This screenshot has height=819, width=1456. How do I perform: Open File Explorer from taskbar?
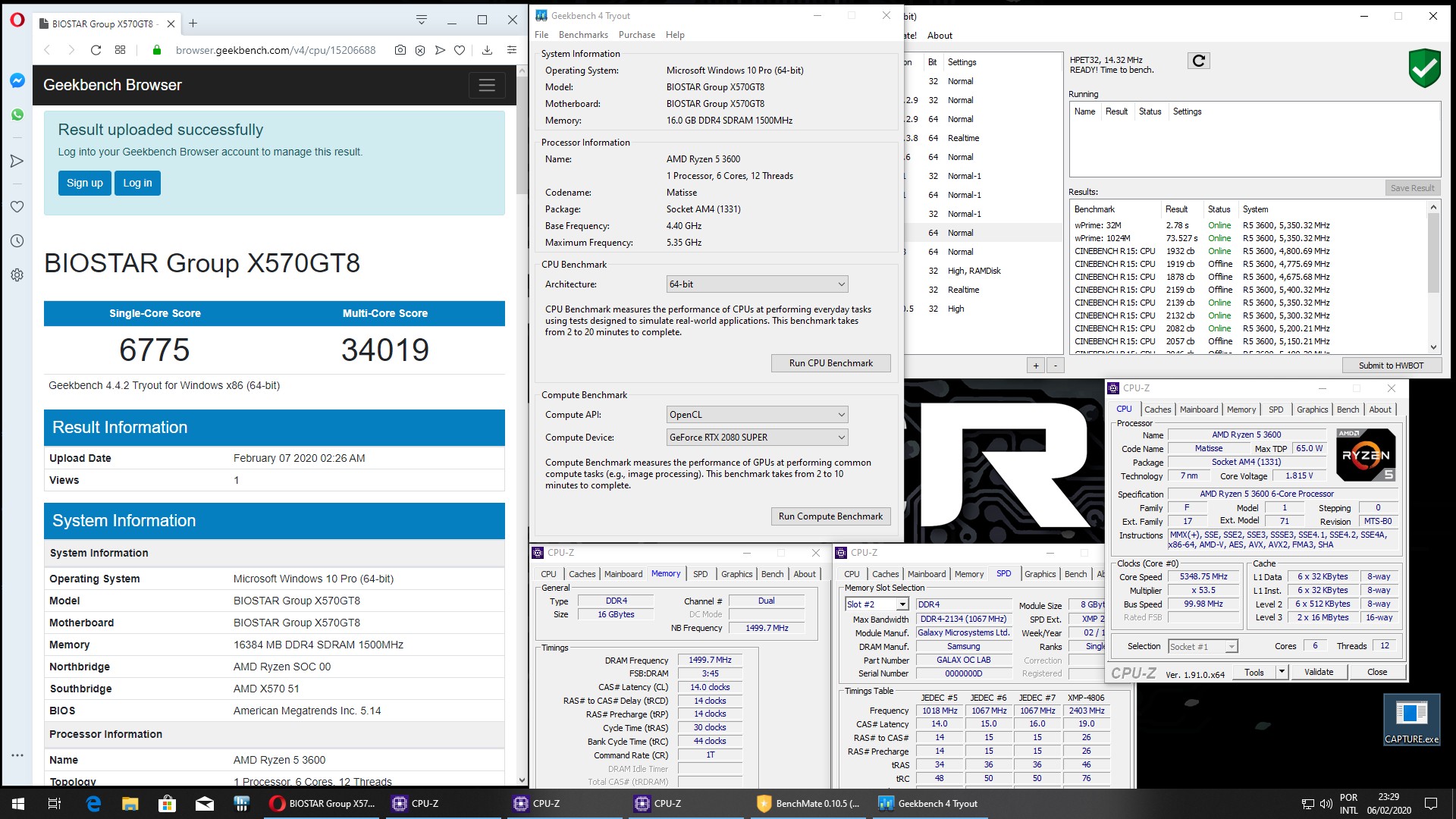click(x=130, y=804)
